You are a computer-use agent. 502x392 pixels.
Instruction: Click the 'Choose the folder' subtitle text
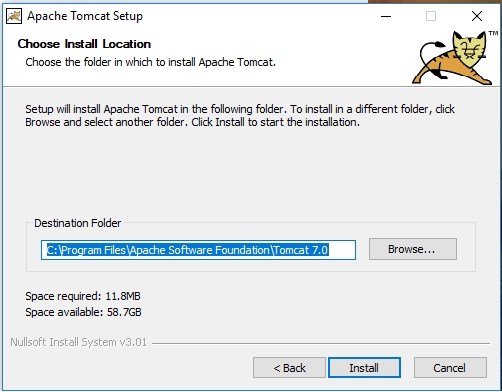click(150, 62)
